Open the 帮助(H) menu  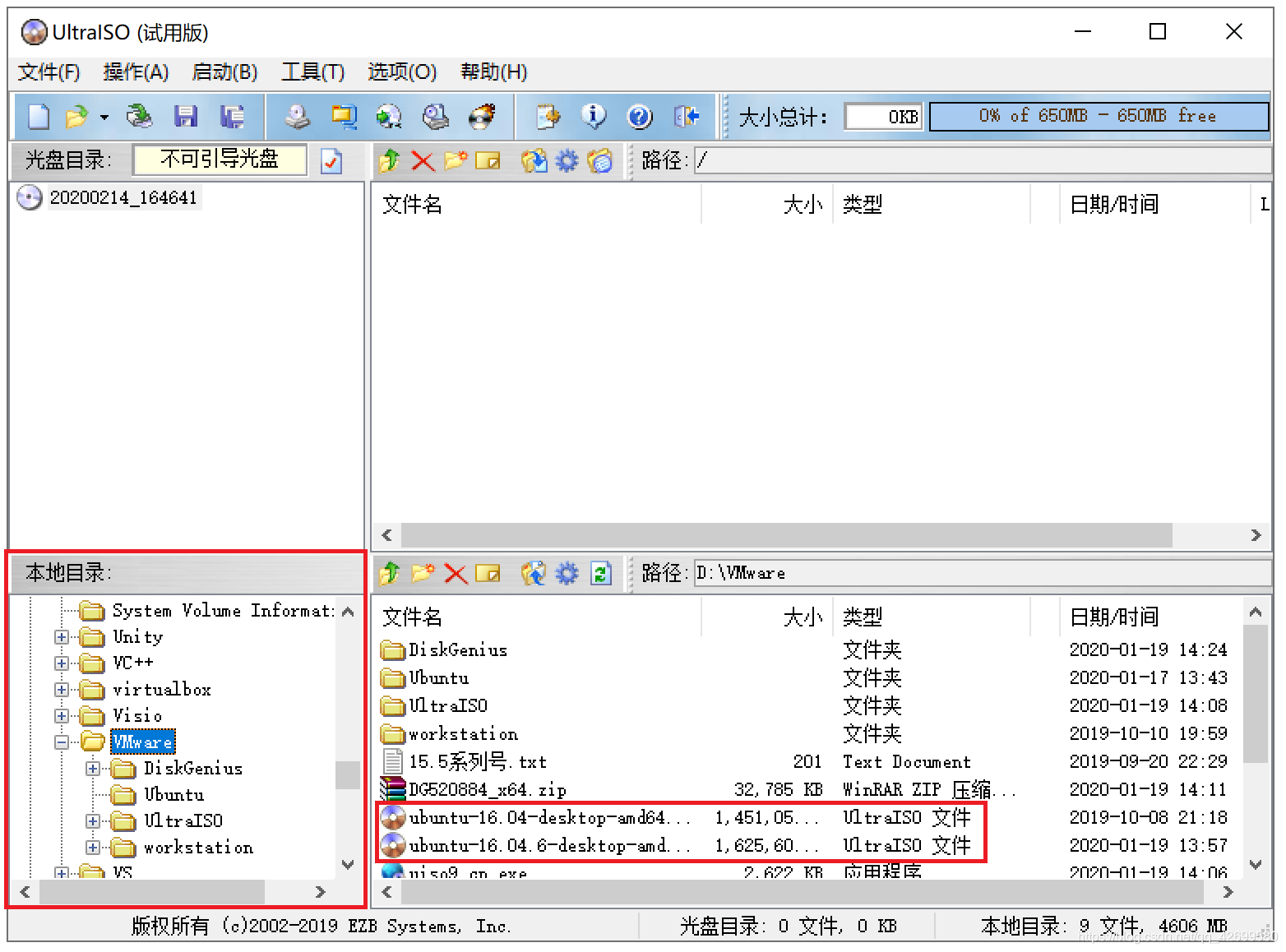pos(494,72)
